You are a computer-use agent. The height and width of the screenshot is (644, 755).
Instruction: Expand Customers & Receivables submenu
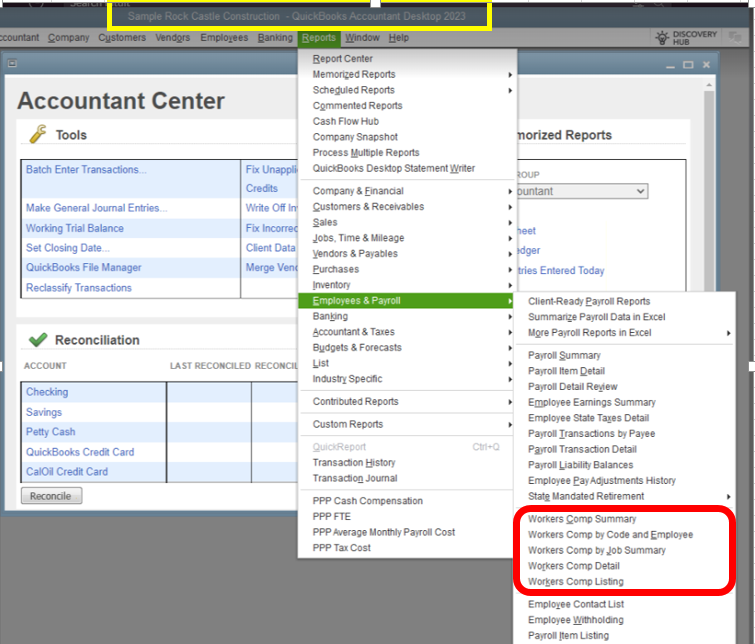pyautogui.click(x=510, y=207)
